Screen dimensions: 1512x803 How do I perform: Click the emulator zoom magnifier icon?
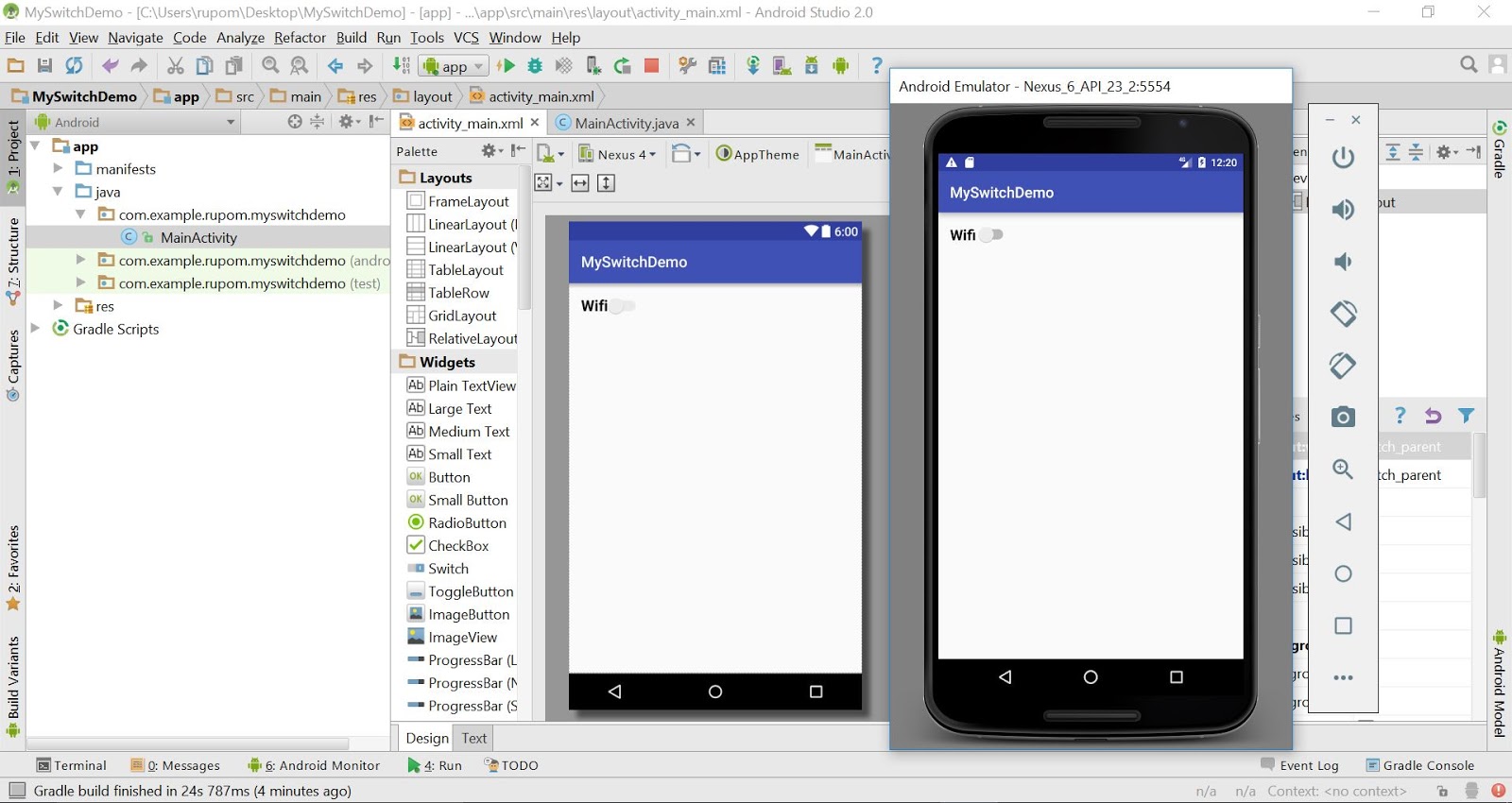click(x=1343, y=469)
